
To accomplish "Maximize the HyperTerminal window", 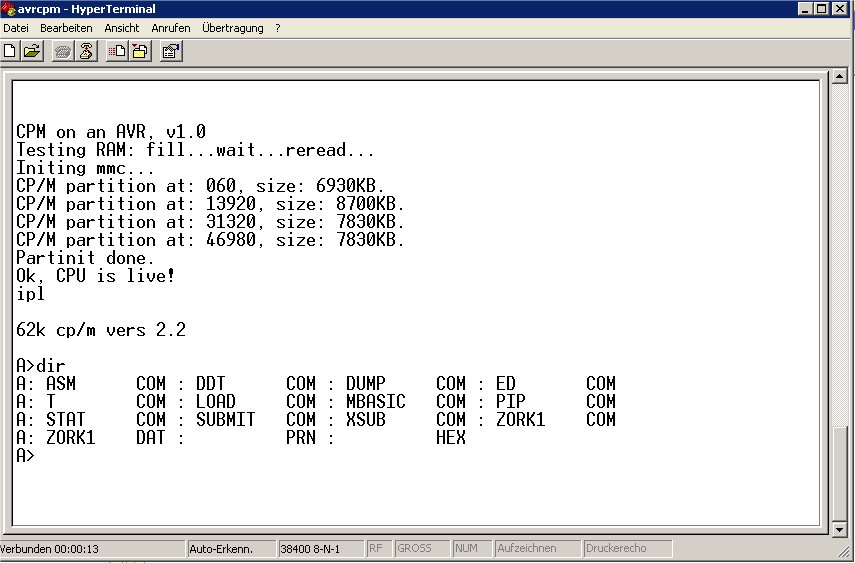I will point(821,9).
